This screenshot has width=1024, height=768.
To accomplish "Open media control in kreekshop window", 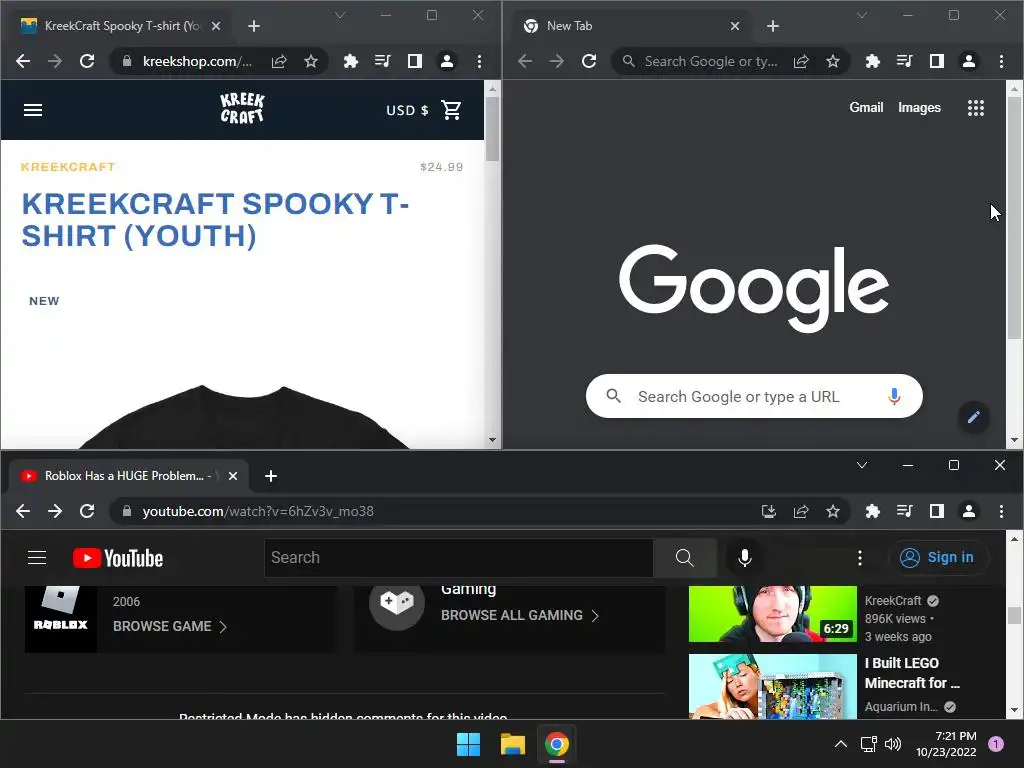I will click(383, 61).
